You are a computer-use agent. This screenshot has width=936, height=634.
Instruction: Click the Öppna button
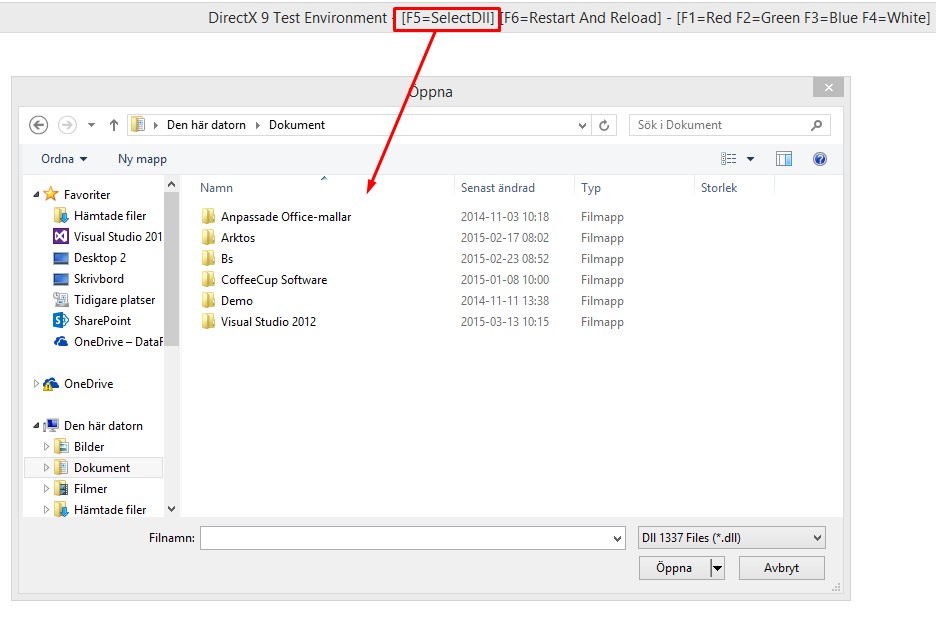pyautogui.click(x=674, y=568)
